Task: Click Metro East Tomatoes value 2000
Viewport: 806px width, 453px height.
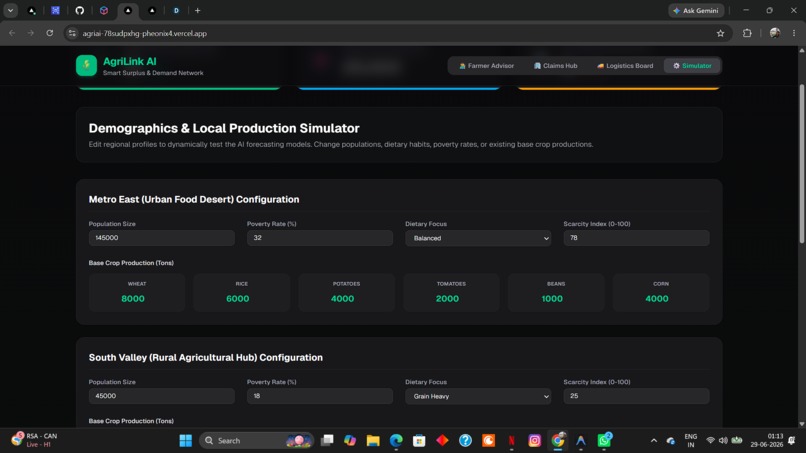Action: point(447,299)
